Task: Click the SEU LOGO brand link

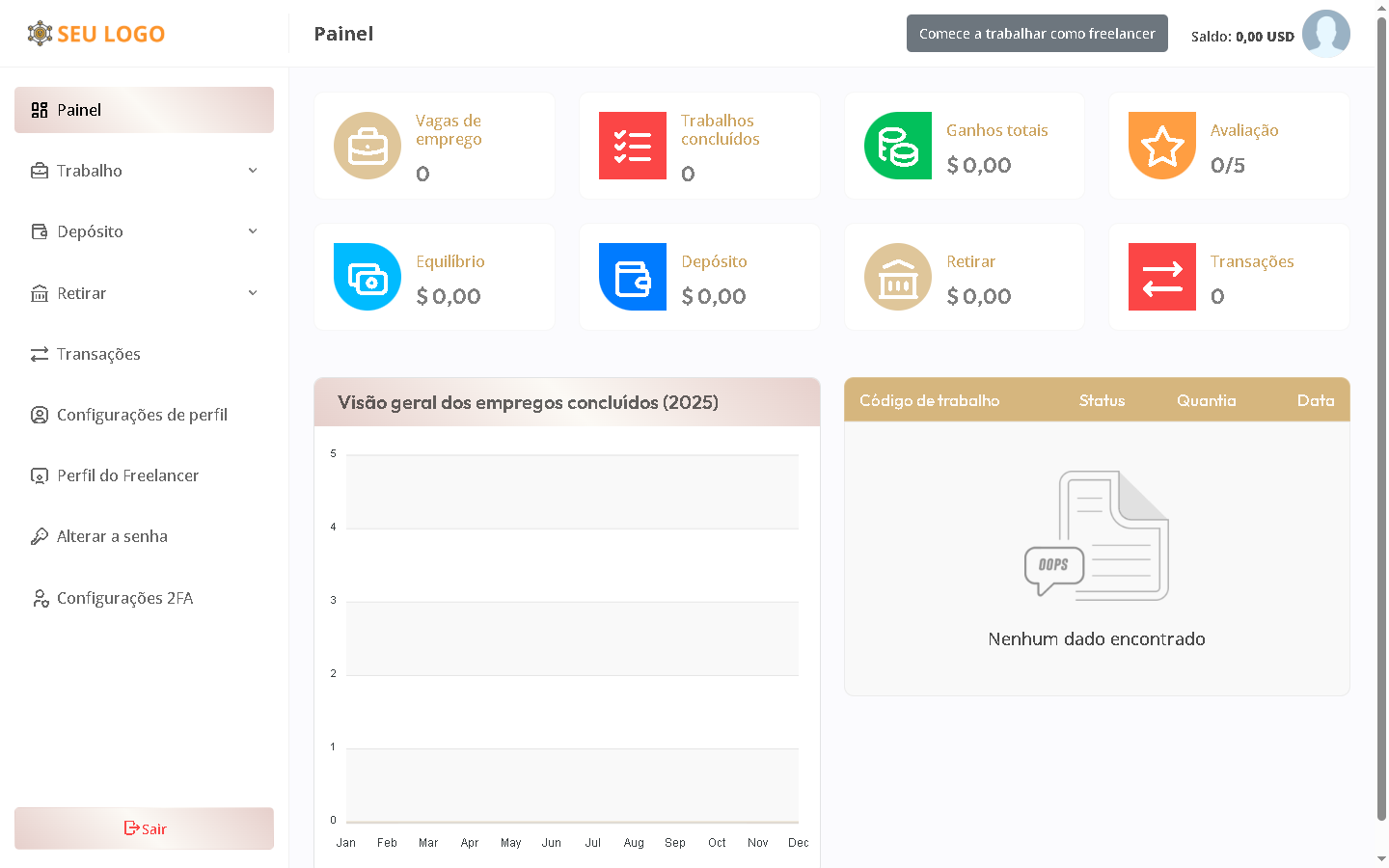Action: click(96, 34)
